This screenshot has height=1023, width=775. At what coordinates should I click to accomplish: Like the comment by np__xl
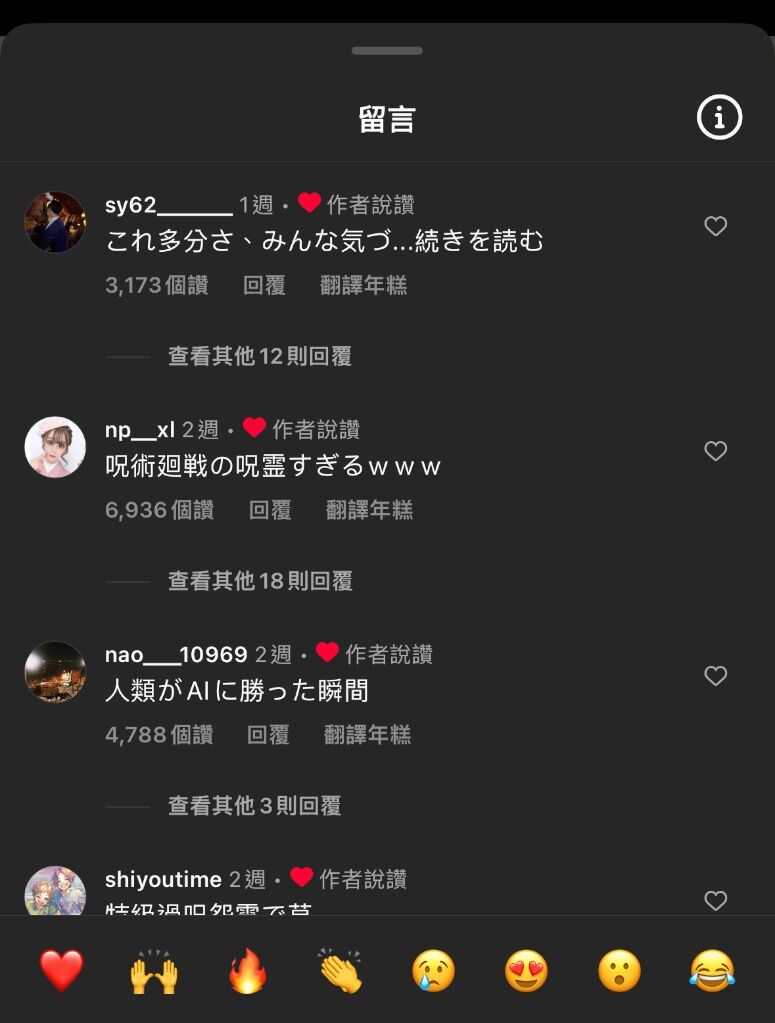(716, 451)
